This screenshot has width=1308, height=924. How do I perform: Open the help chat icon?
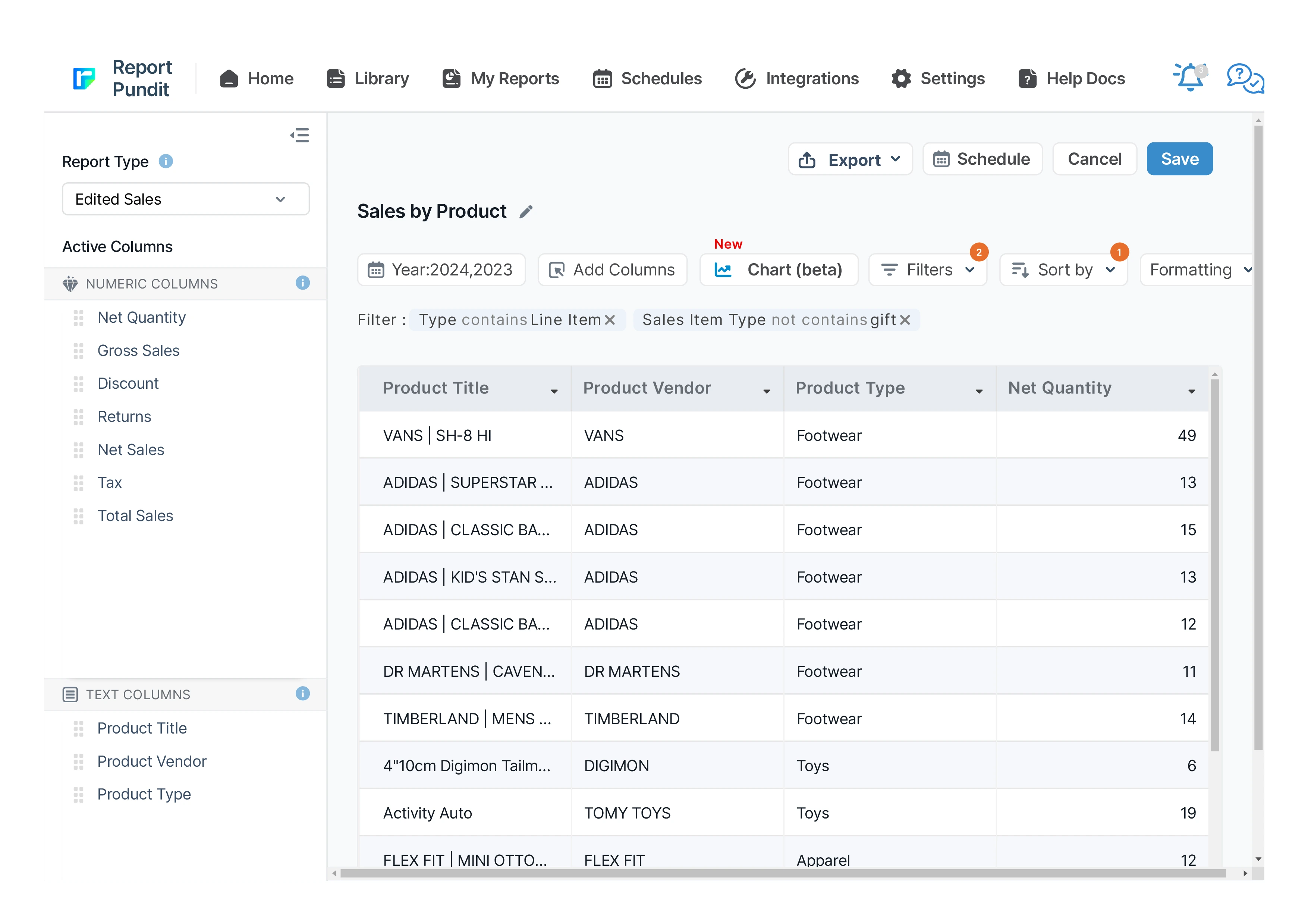pyautogui.click(x=1244, y=78)
